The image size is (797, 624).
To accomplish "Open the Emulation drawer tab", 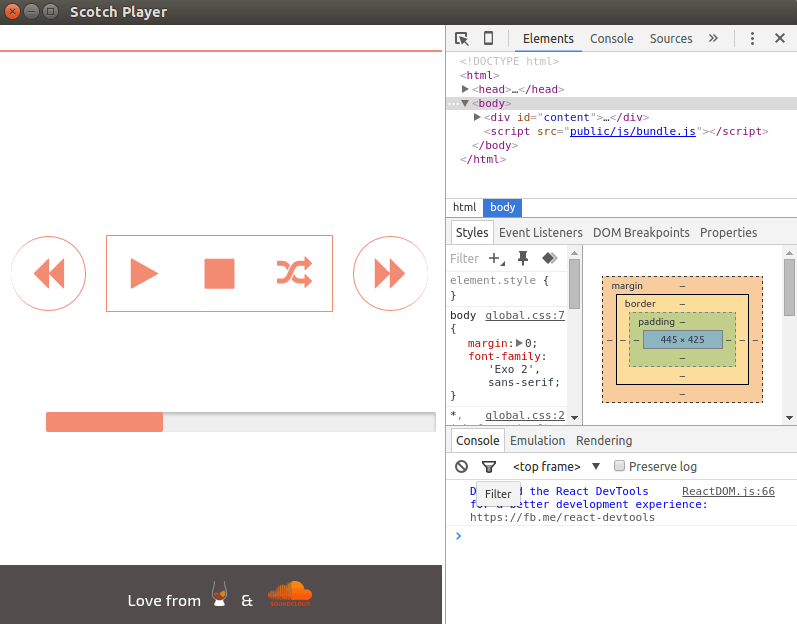I will [x=537, y=441].
